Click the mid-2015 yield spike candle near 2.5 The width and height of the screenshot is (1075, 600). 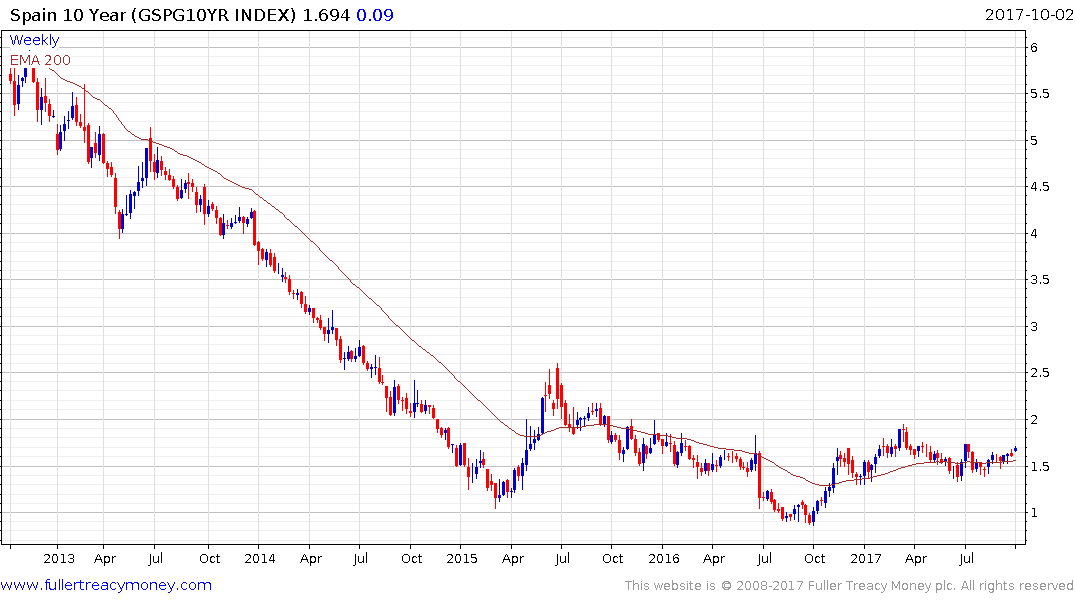click(x=557, y=388)
